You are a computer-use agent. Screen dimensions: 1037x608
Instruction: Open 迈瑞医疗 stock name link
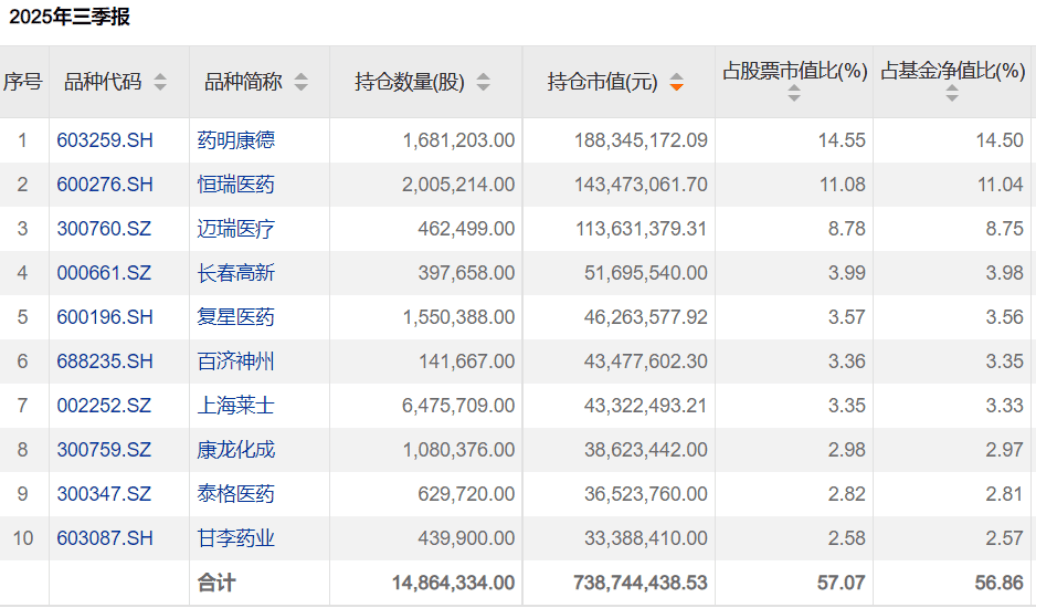click(x=235, y=229)
